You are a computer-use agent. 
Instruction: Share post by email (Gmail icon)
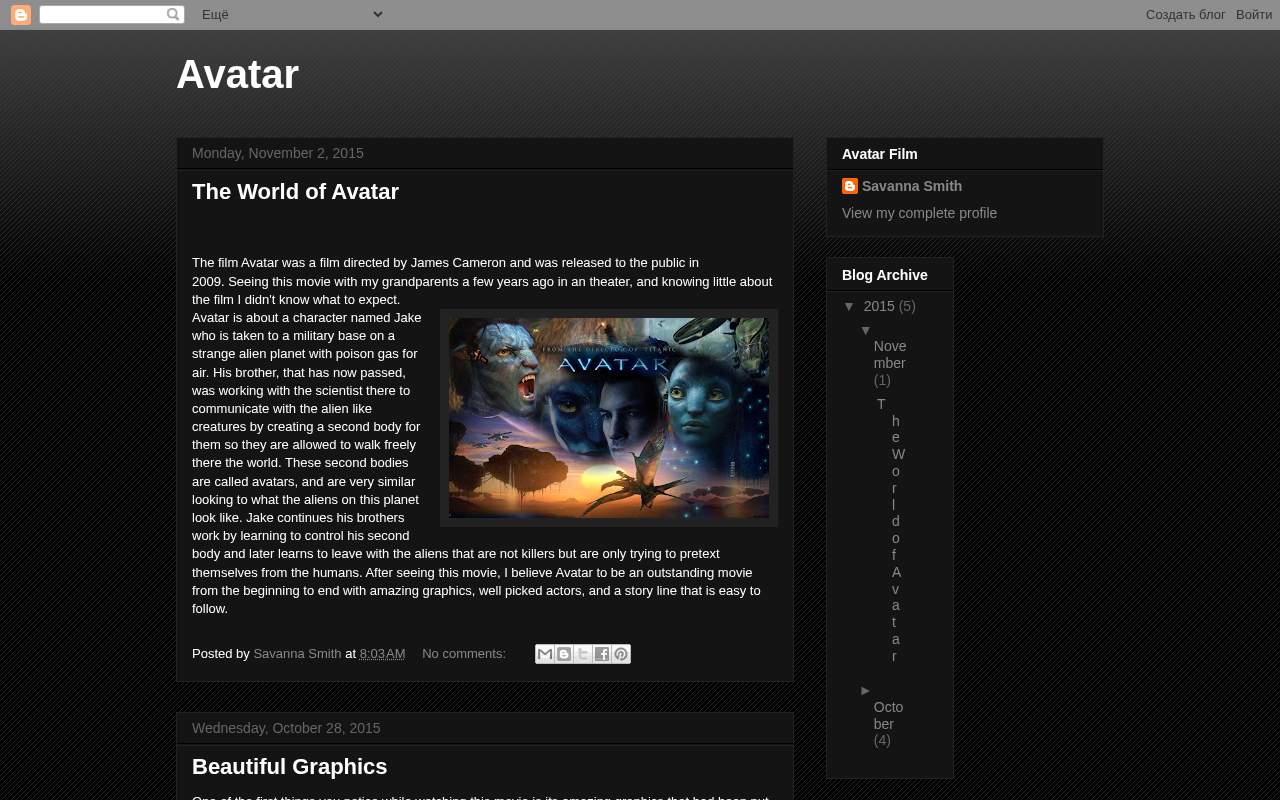click(545, 654)
